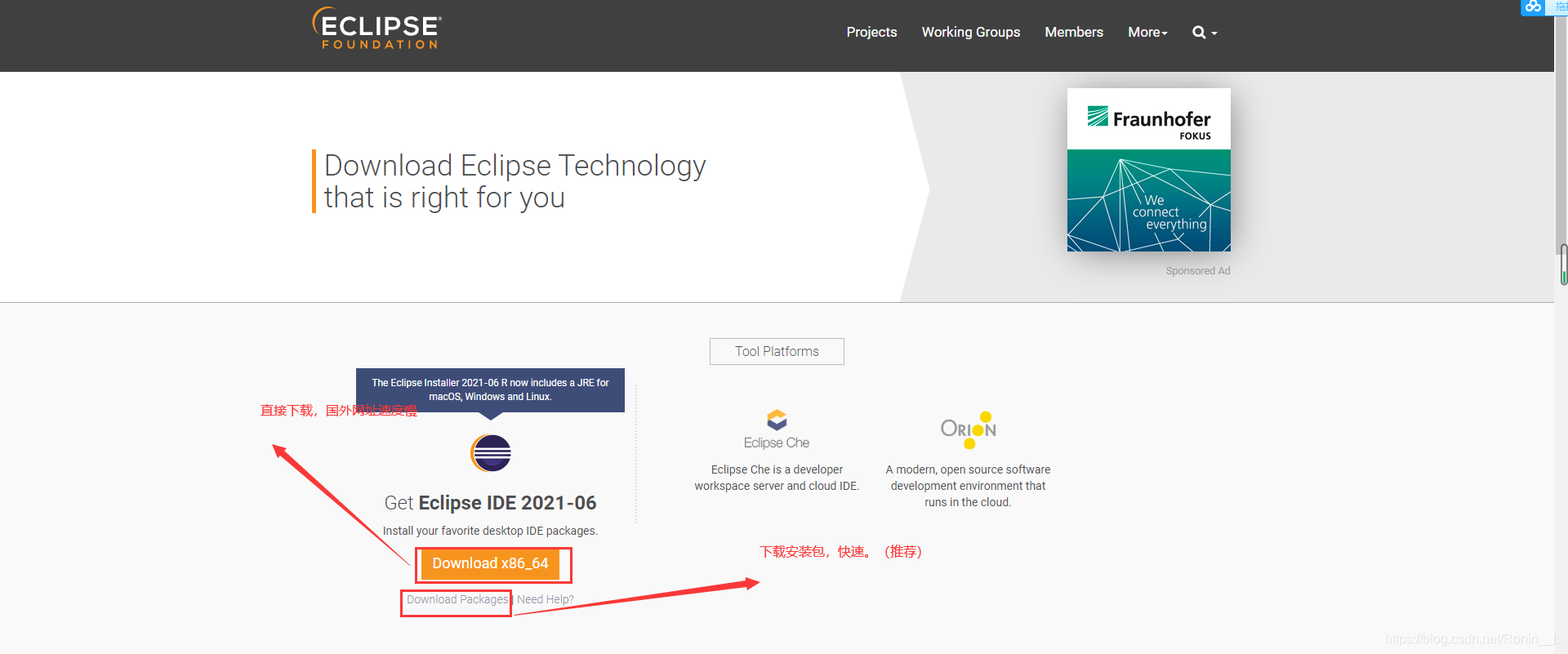Open the Working Groups menu item

pyautogui.click(x=971, y=33)
